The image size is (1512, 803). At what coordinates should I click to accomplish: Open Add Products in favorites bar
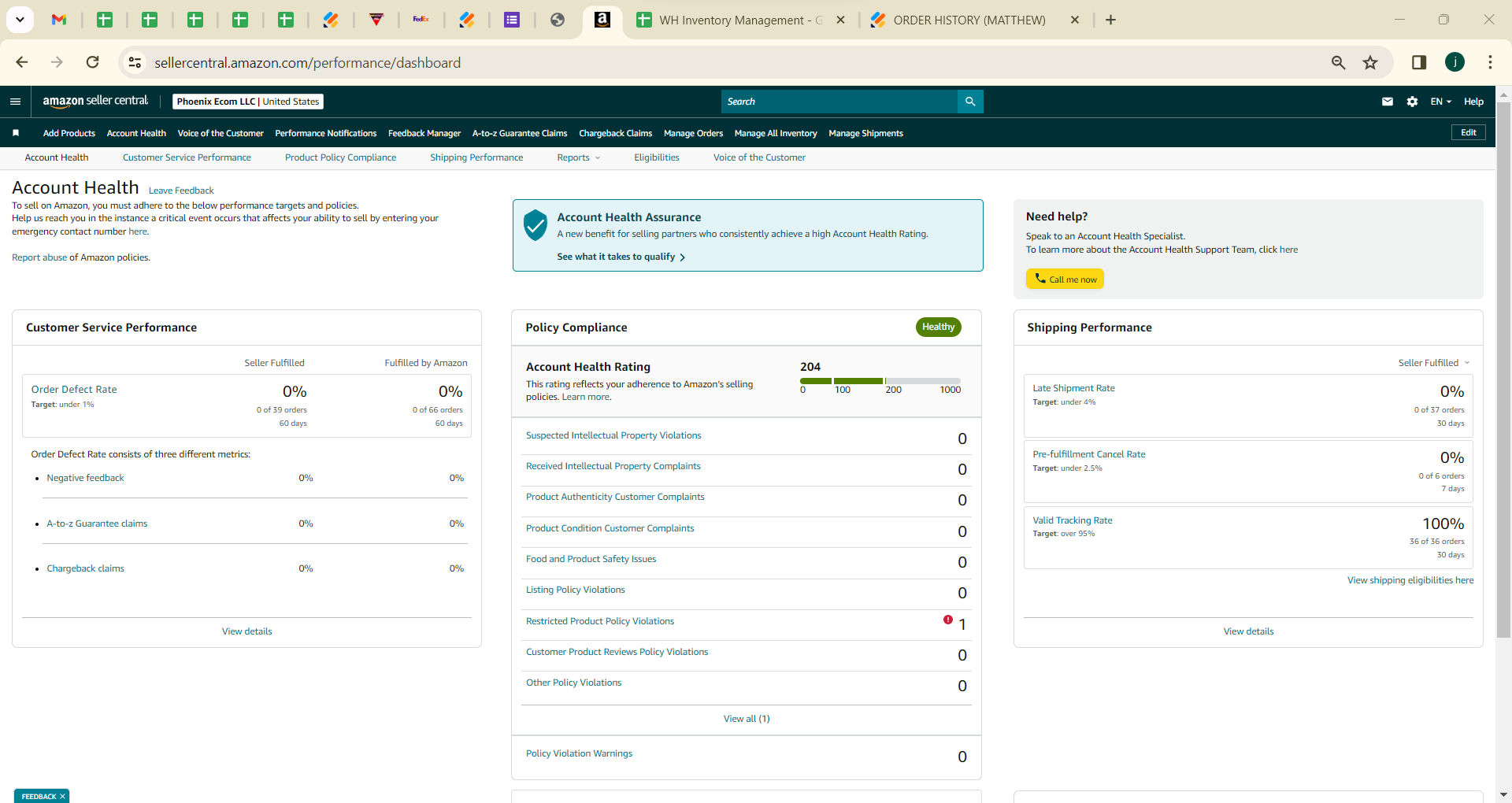click(69, 133)
